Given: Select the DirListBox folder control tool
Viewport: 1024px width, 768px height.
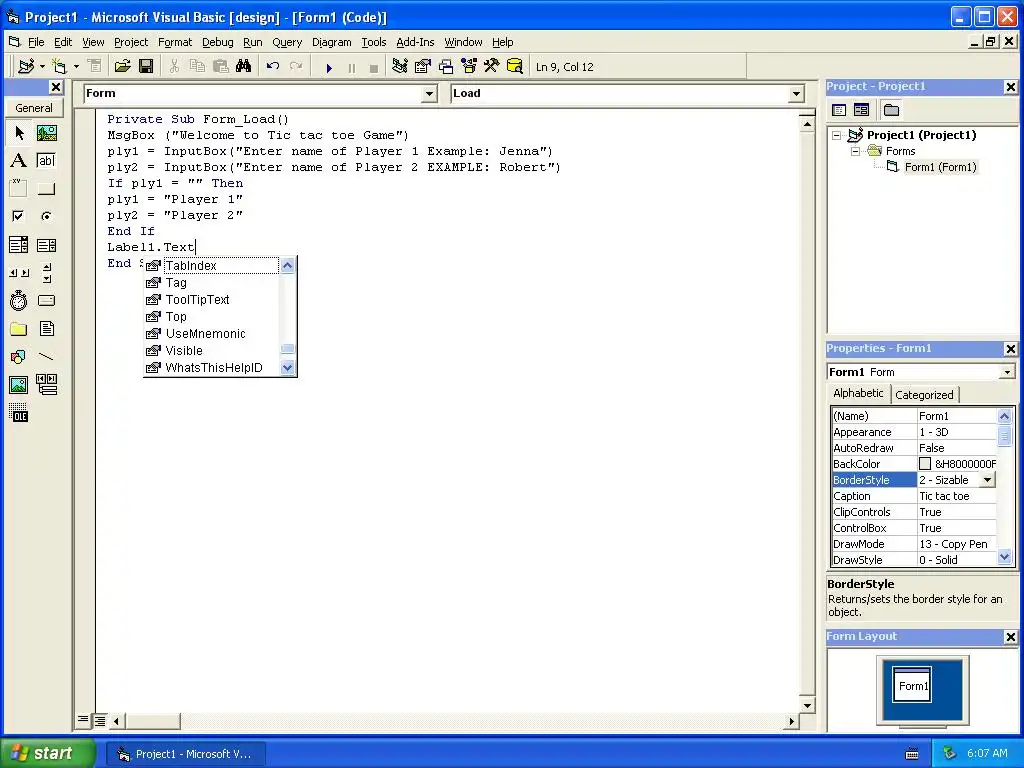Looking at the screenshot, I should [x=19, y=328].
